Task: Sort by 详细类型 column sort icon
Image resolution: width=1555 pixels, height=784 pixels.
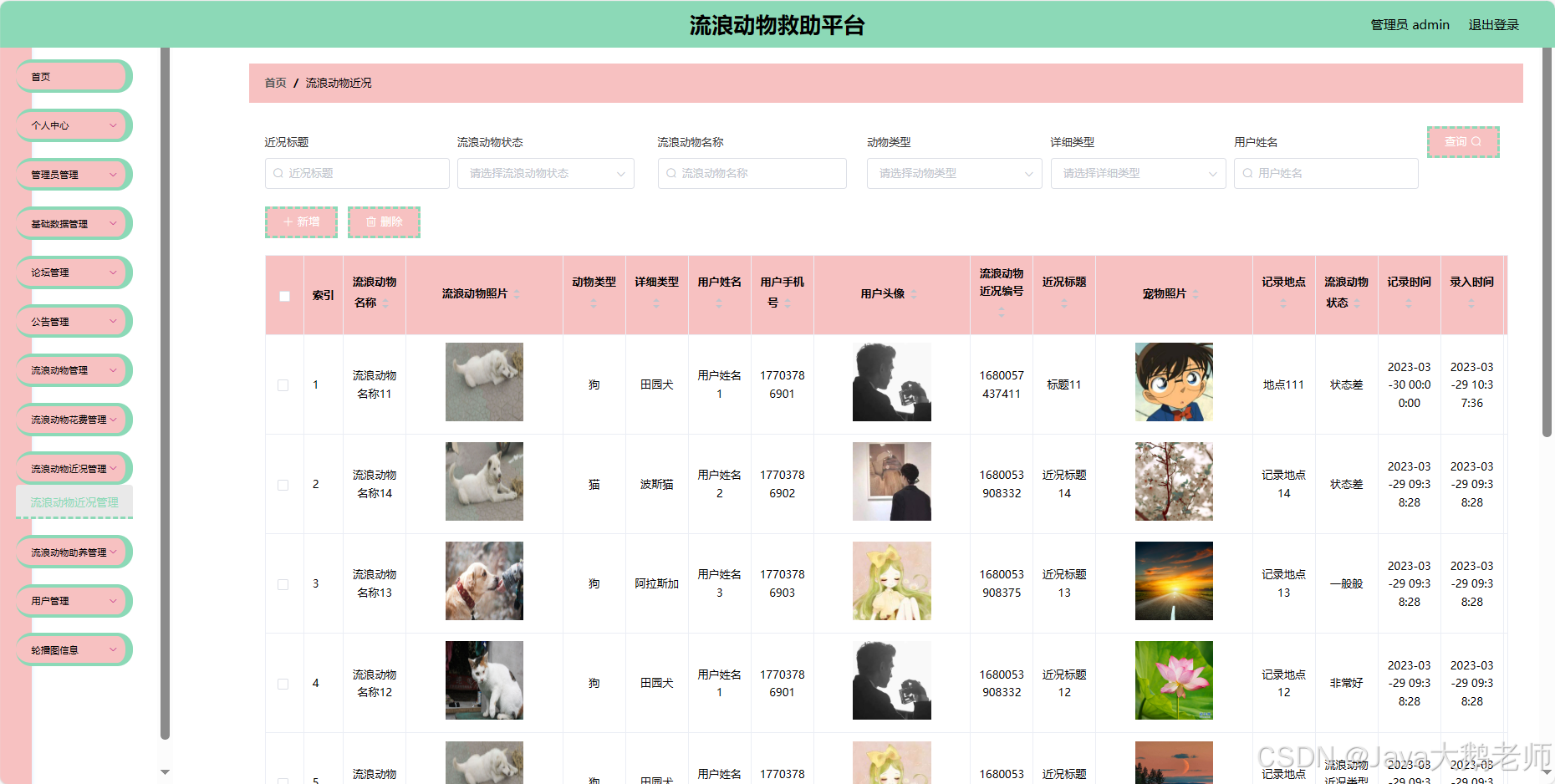Action: [656, 303]
